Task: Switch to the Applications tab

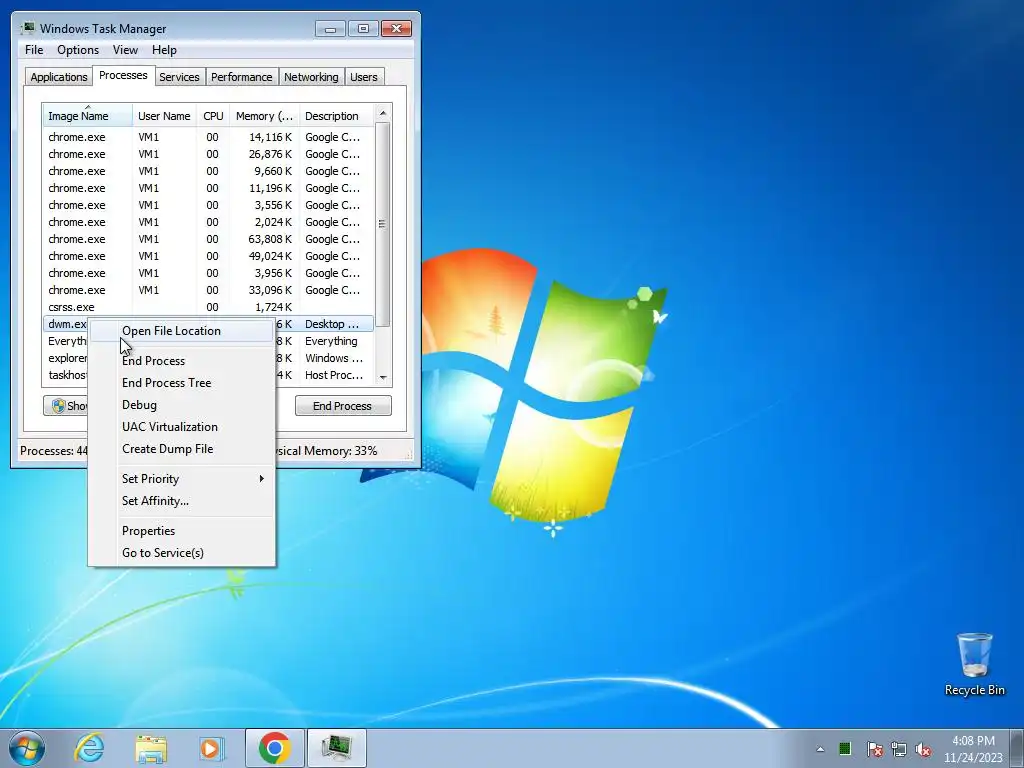Action: tap(59, 77)
